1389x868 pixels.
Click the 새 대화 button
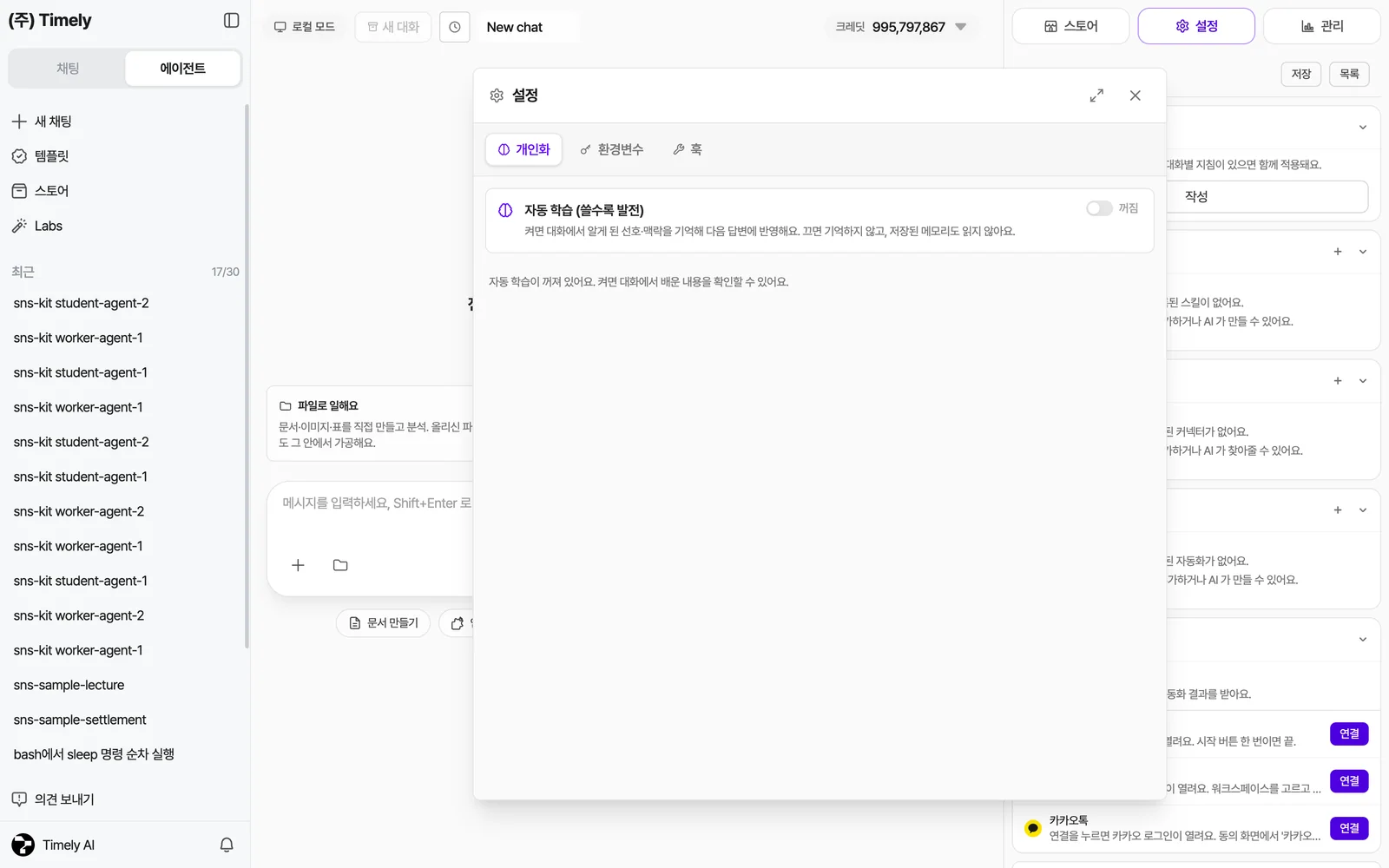(393, 27)
